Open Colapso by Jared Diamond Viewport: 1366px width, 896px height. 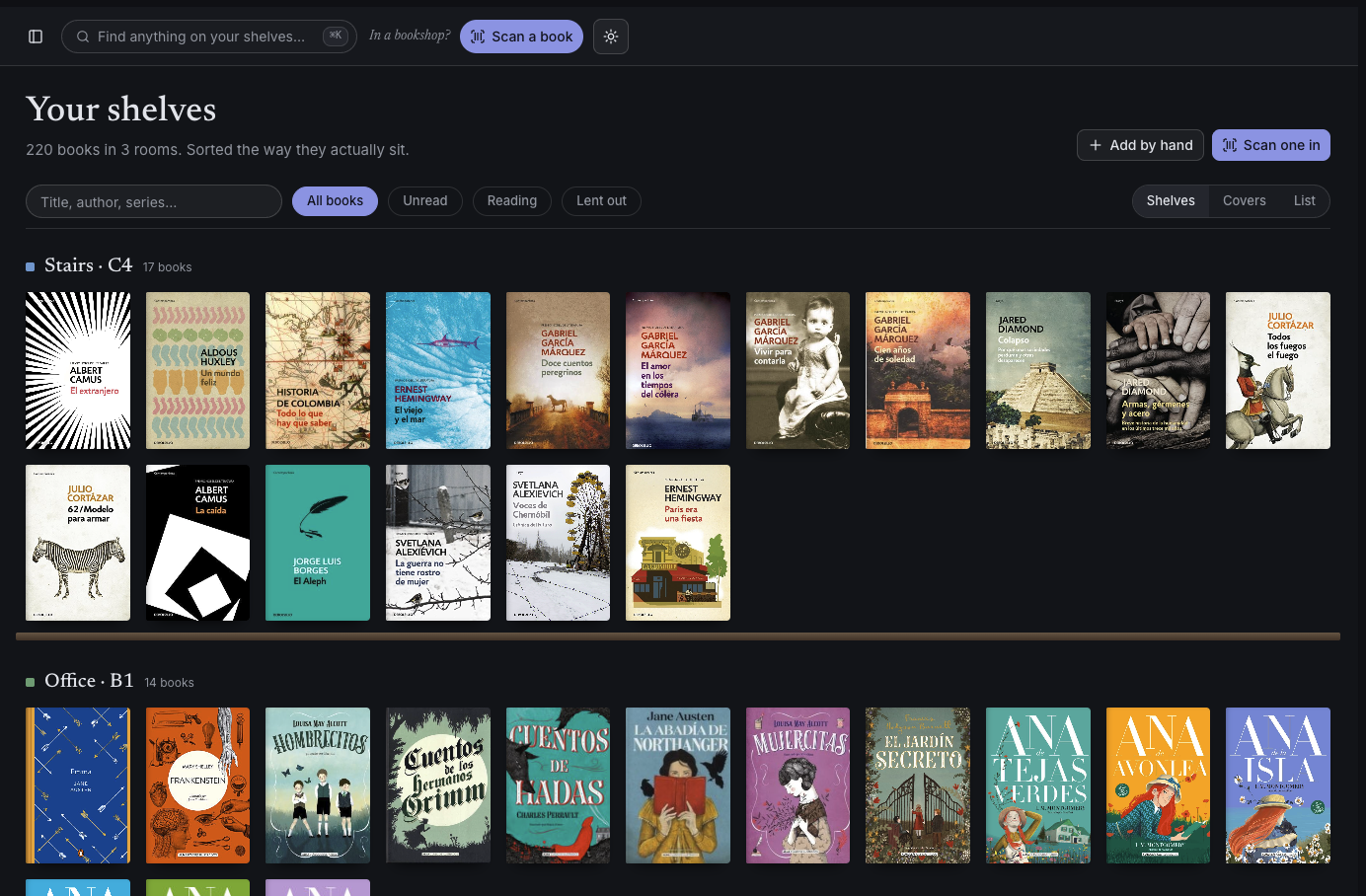1038,370
